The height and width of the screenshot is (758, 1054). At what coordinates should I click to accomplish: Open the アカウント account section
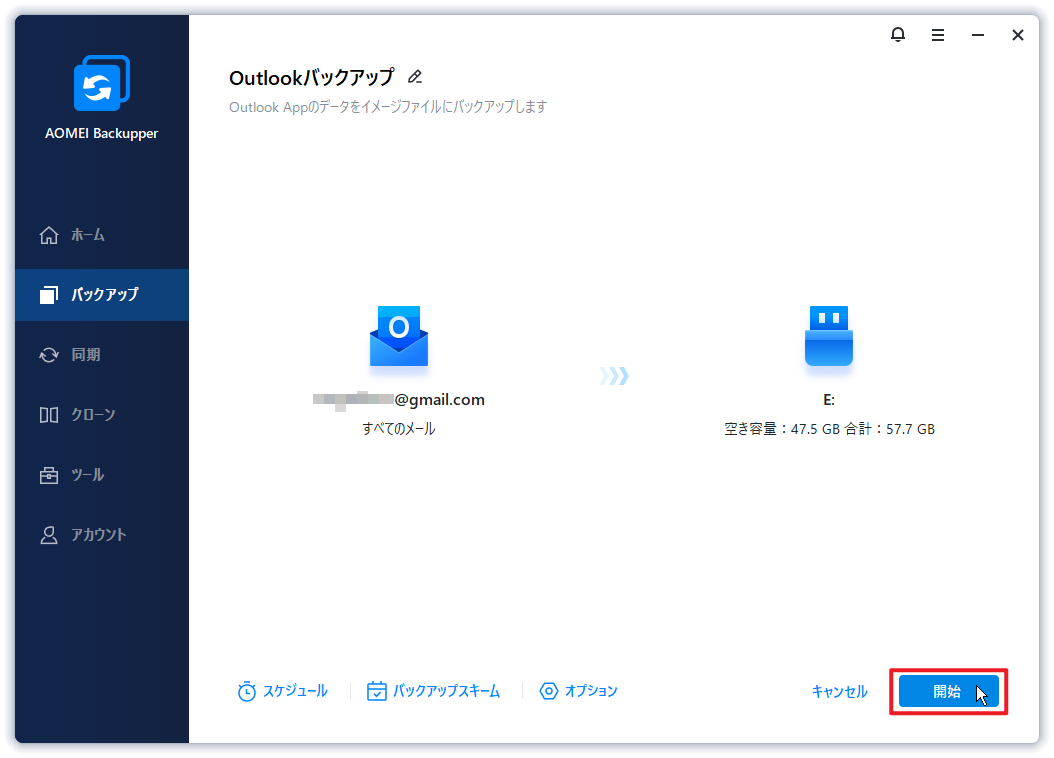[x=102, y=535]
